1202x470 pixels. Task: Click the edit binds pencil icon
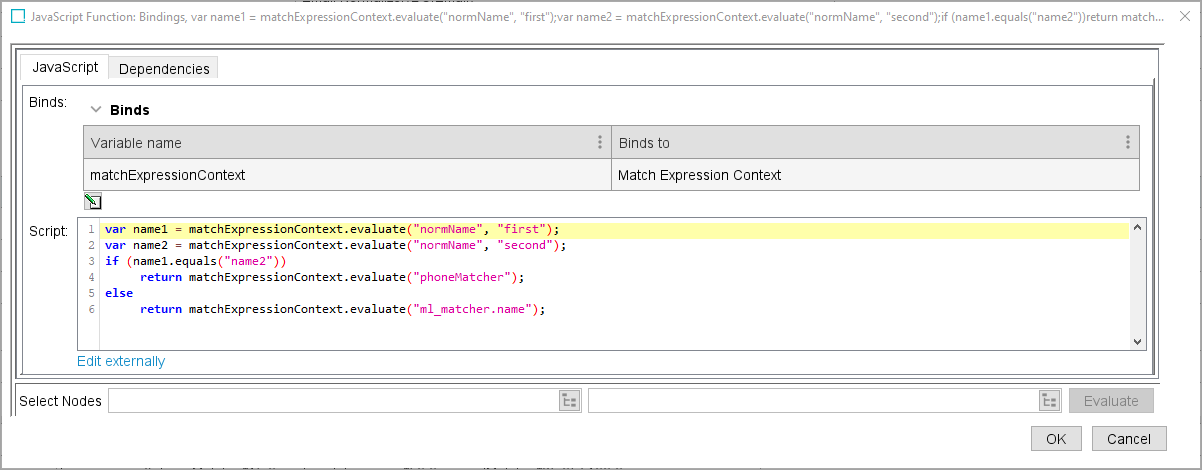[x=92, y=202]
